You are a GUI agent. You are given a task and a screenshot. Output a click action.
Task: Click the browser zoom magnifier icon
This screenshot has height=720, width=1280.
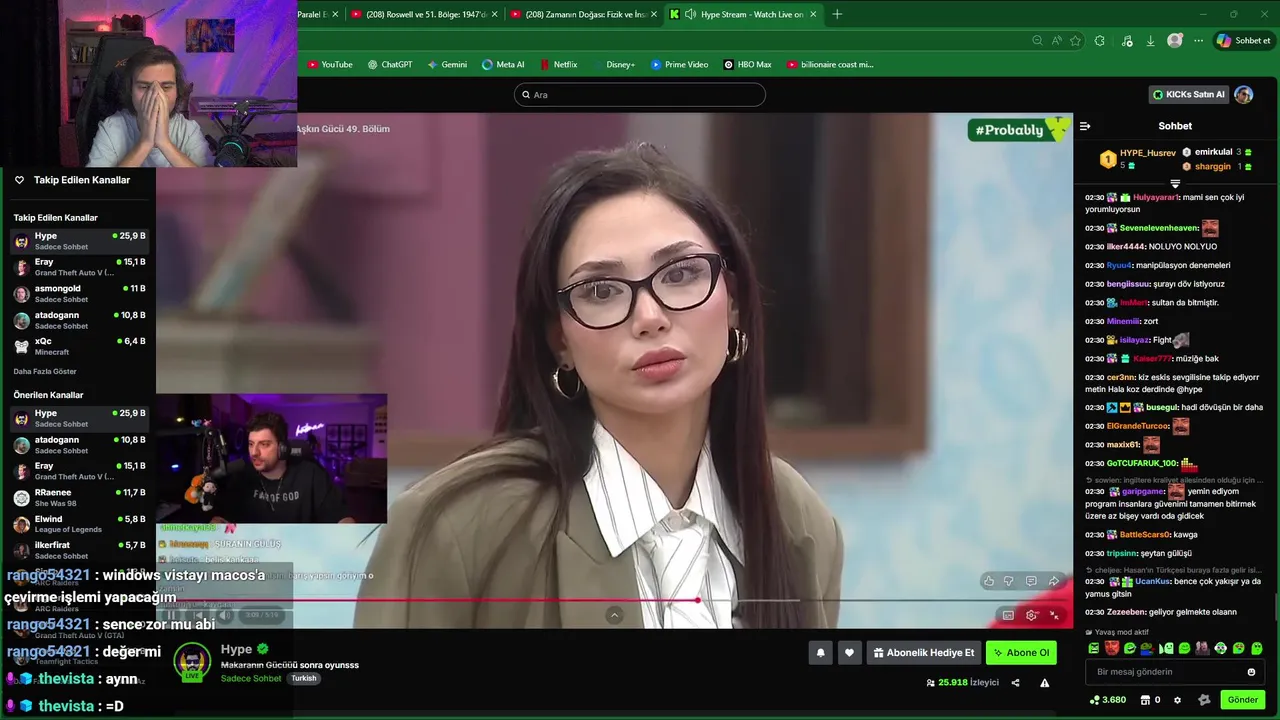[x=1037, y=41]
